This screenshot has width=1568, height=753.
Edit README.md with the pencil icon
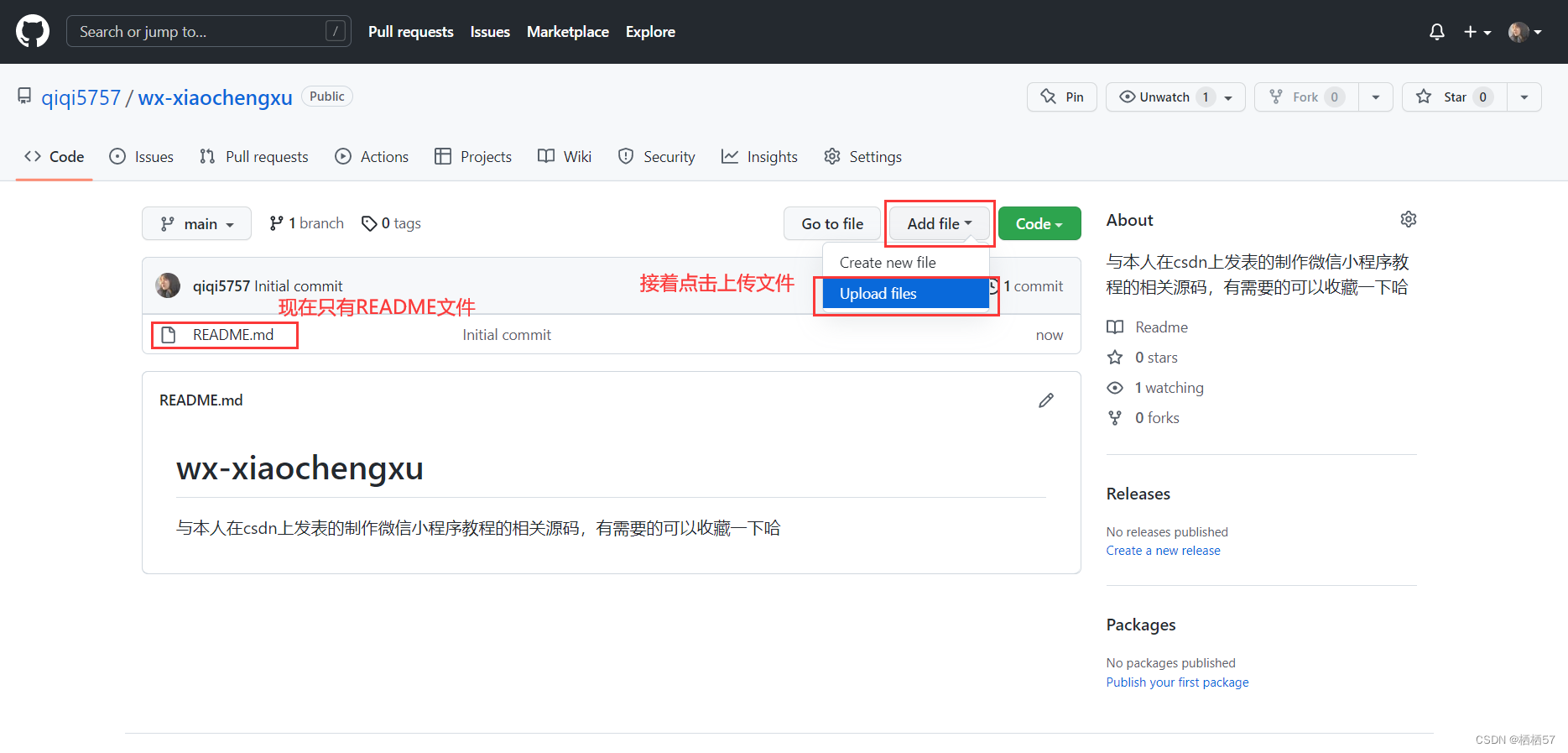1046,400
